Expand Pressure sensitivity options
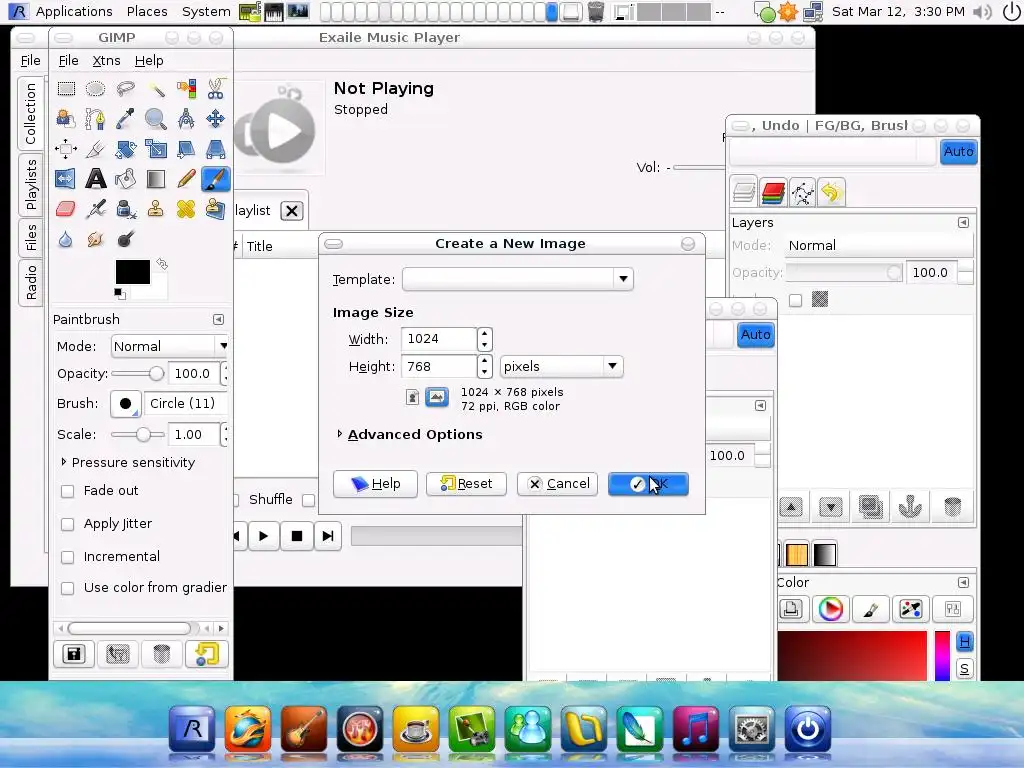 [63, 462]
